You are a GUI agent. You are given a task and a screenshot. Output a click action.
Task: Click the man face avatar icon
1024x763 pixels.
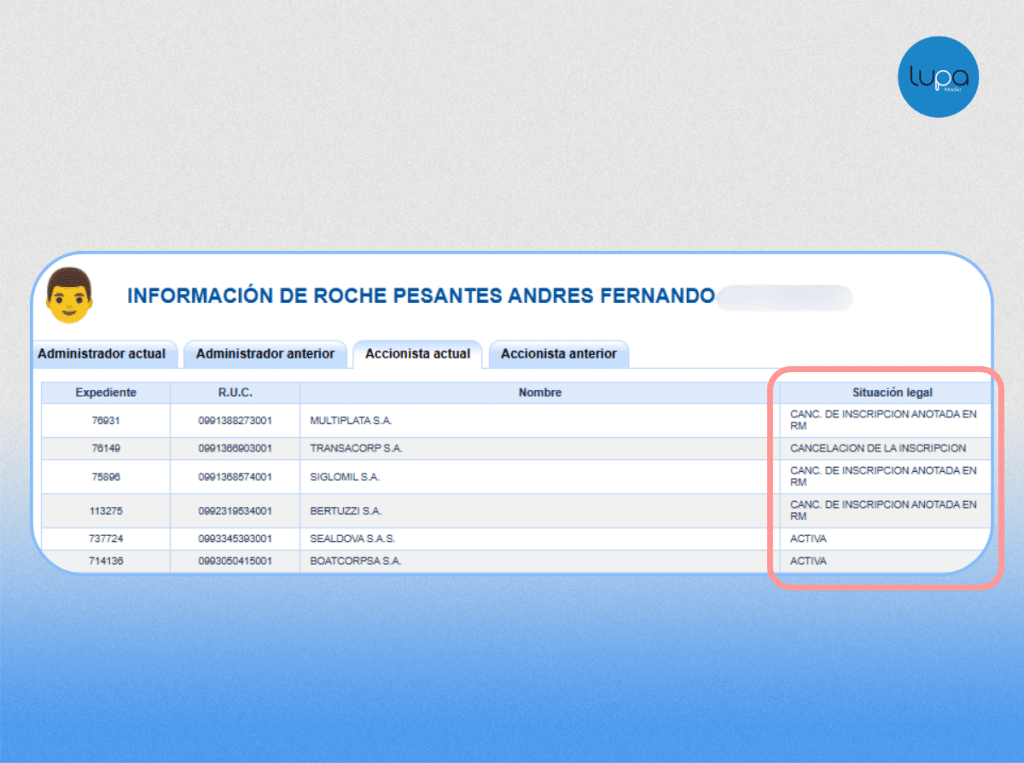(69, 295)
